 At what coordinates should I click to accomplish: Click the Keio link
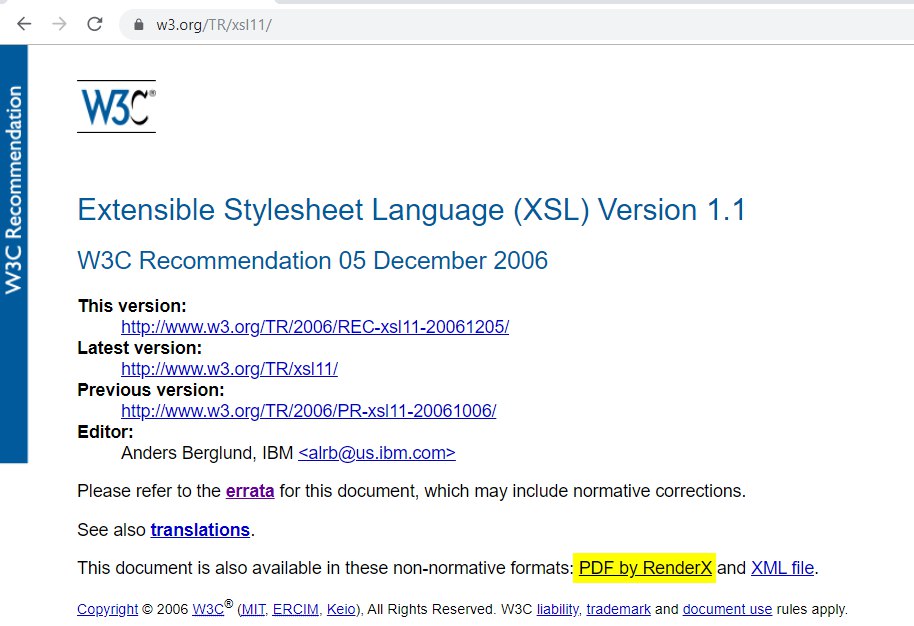tap(341, 609)
